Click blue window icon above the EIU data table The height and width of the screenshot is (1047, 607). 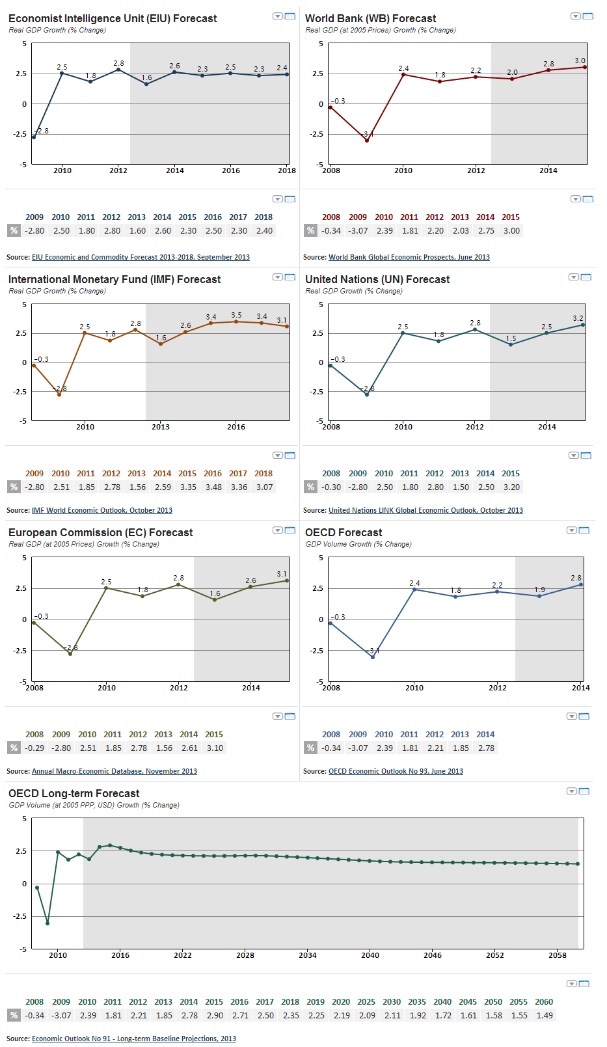point(290,199)
